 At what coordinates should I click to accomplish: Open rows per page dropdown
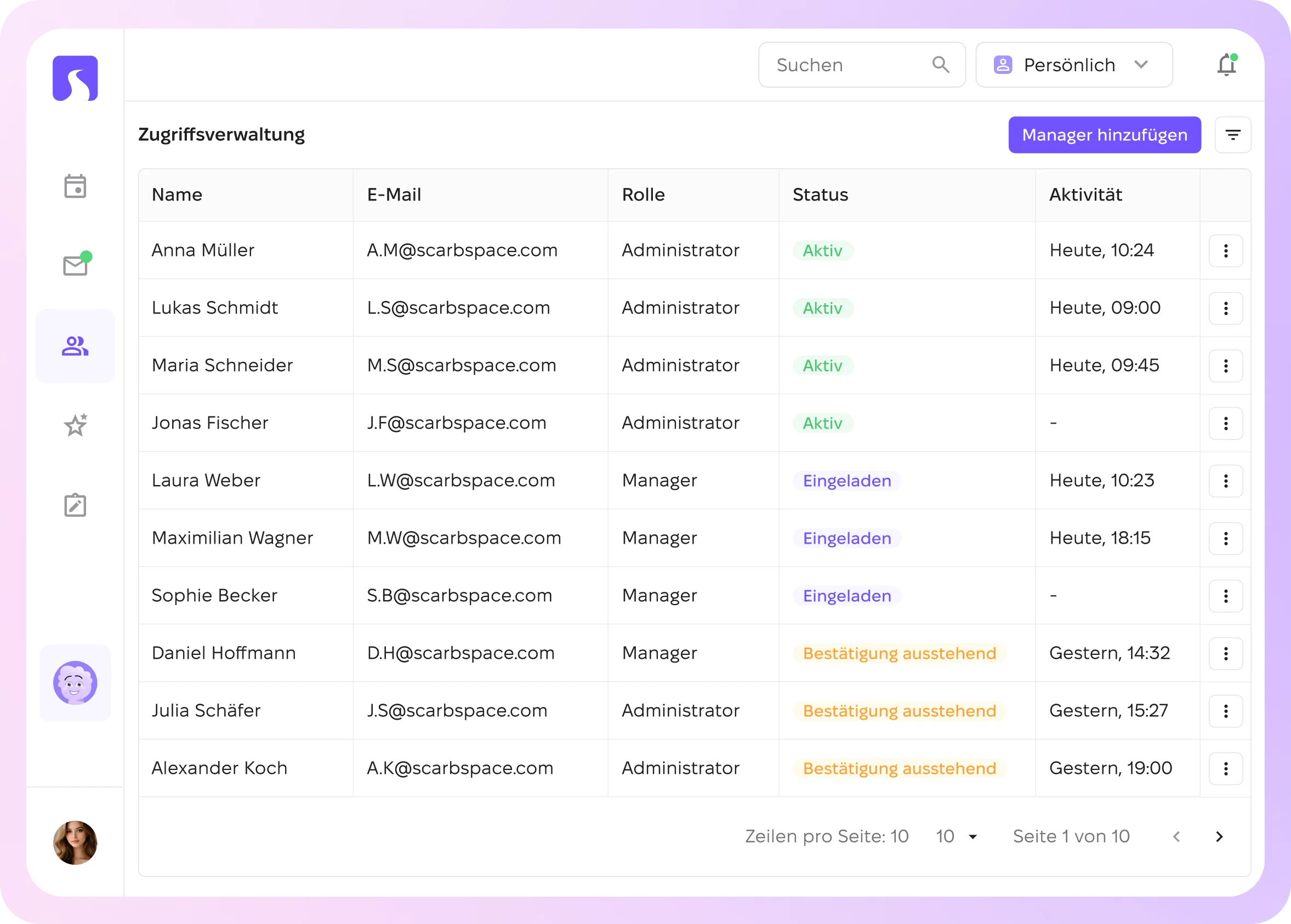(x=957, y=836)
